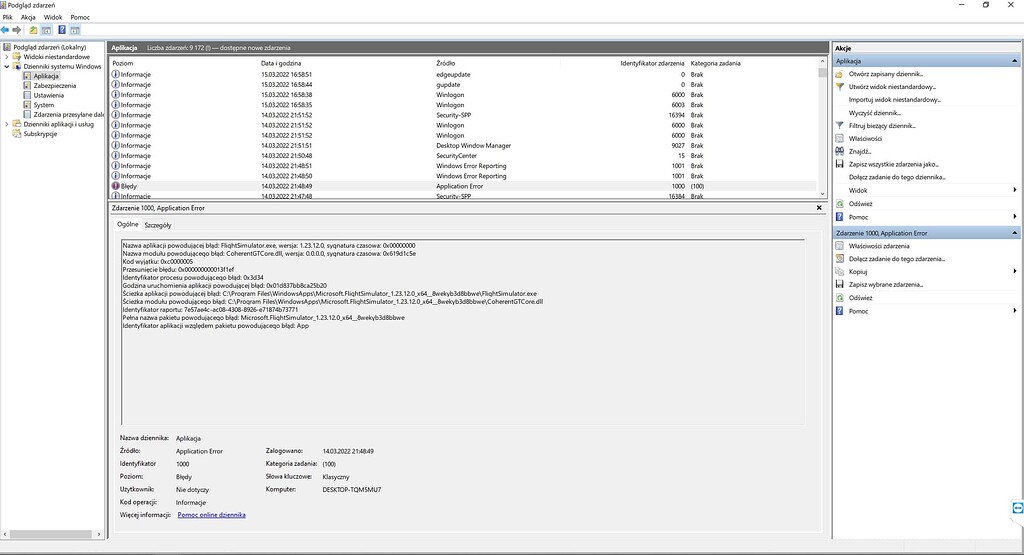Screen dimensions: 1024x555
Task: Select the Ogólne tab
Action: pyautogui.click(x=127, y=224)
